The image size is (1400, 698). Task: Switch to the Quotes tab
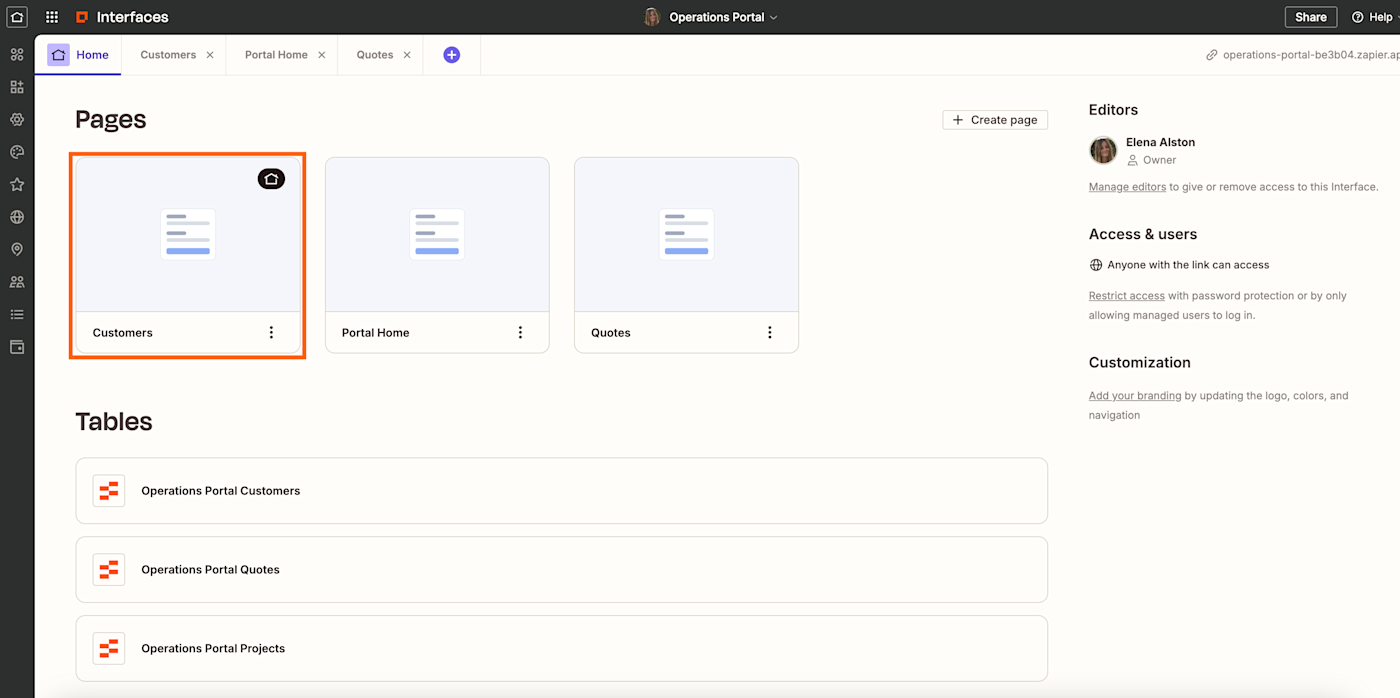375,55
